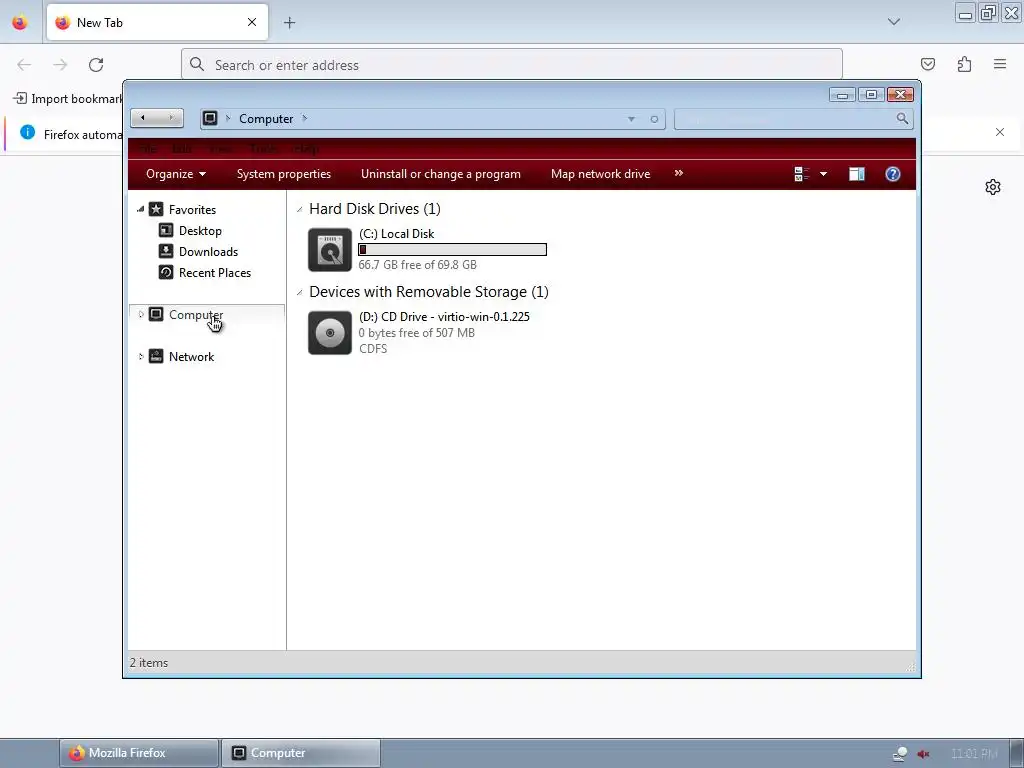Click taskbar clock
Screen dimensions: 1024x768
pos(974,754)
